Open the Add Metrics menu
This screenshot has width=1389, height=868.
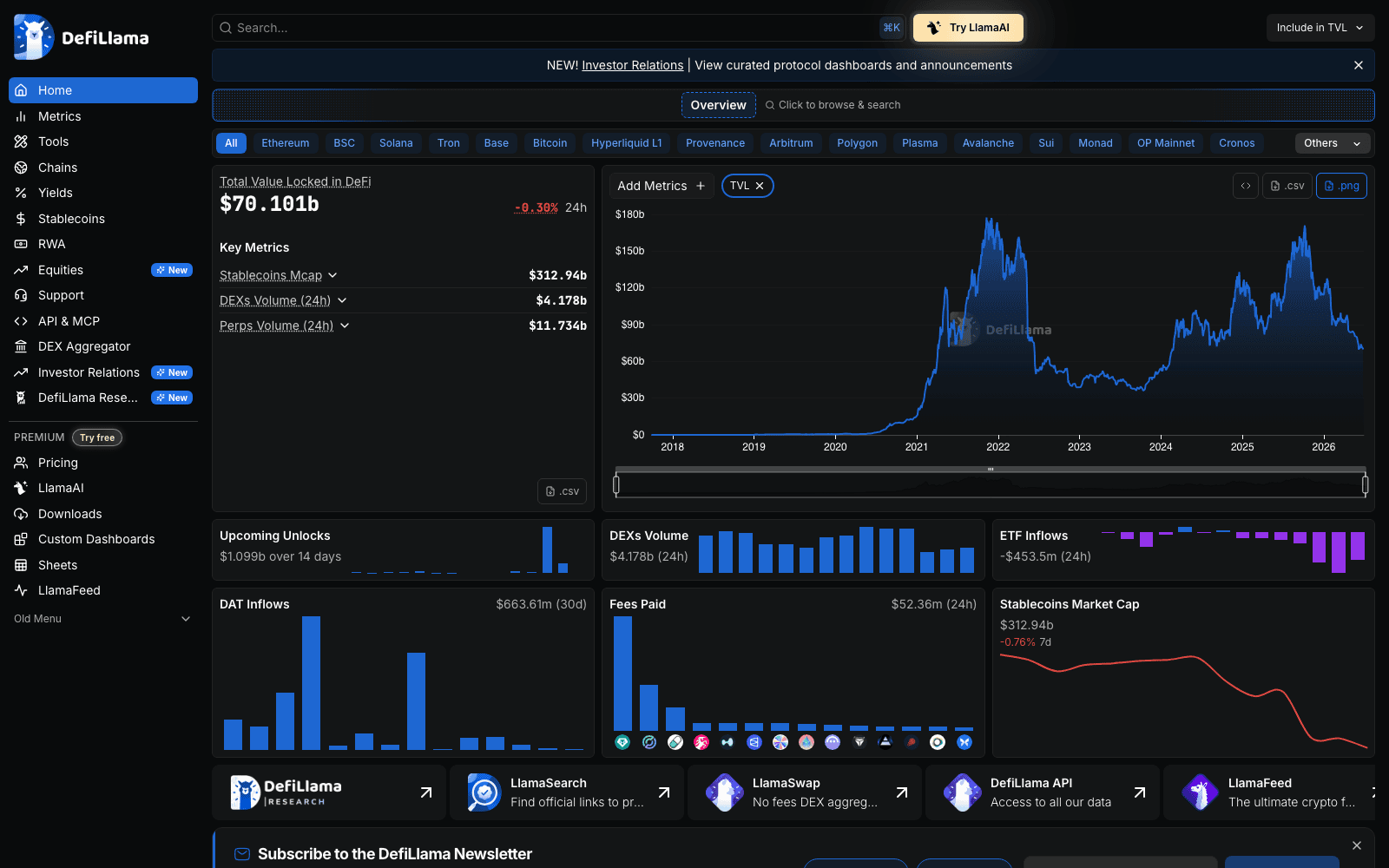[x=662, y=186]
